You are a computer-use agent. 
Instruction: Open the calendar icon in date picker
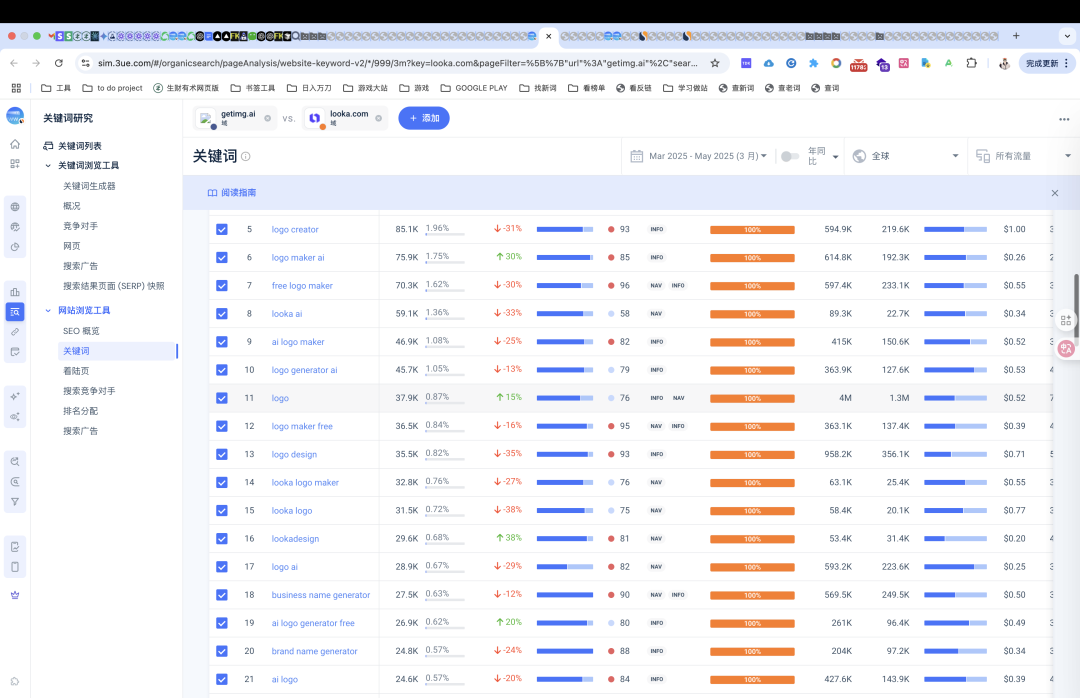click(x=636, y=156)
